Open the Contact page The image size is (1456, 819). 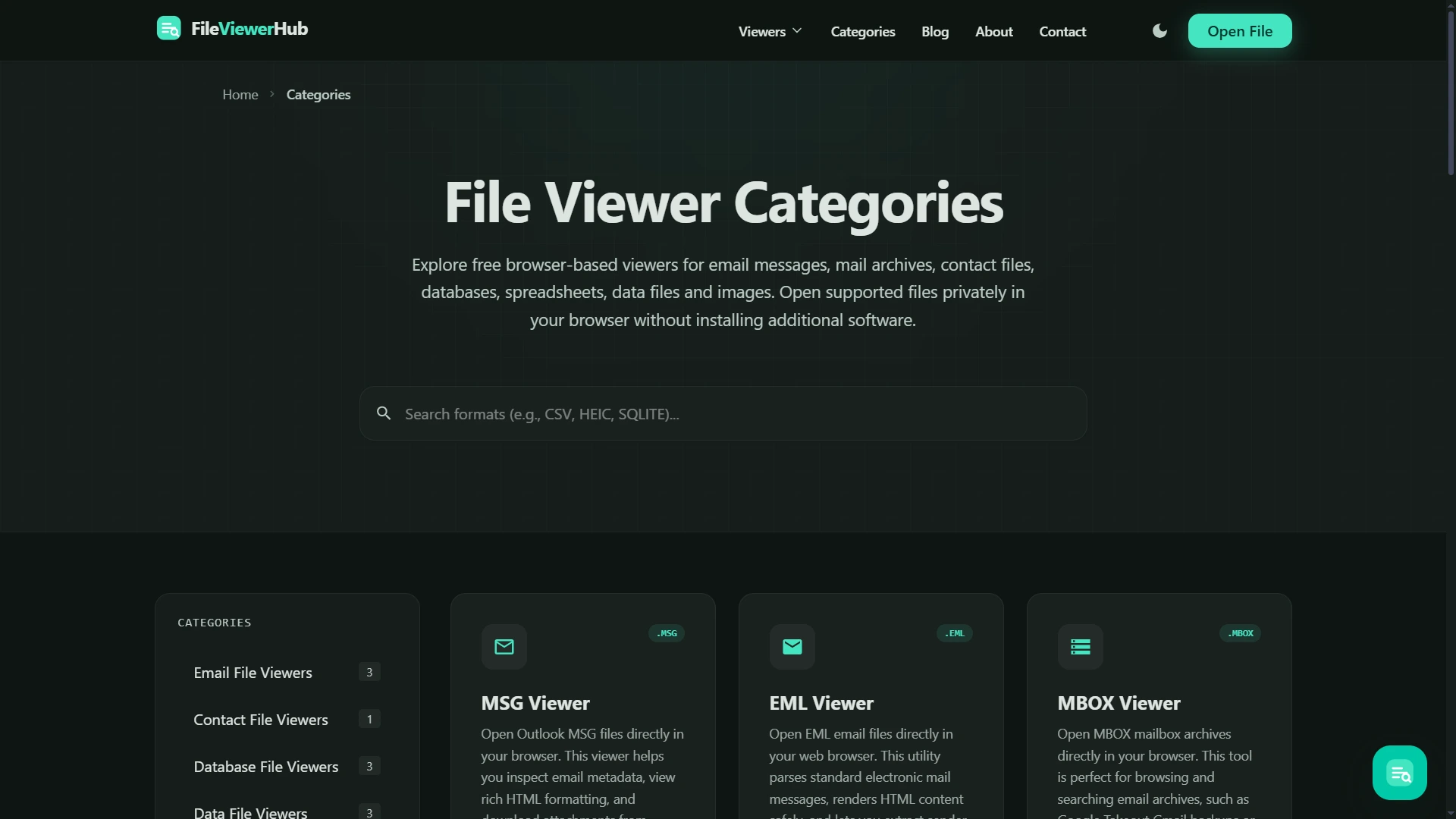1062,31
